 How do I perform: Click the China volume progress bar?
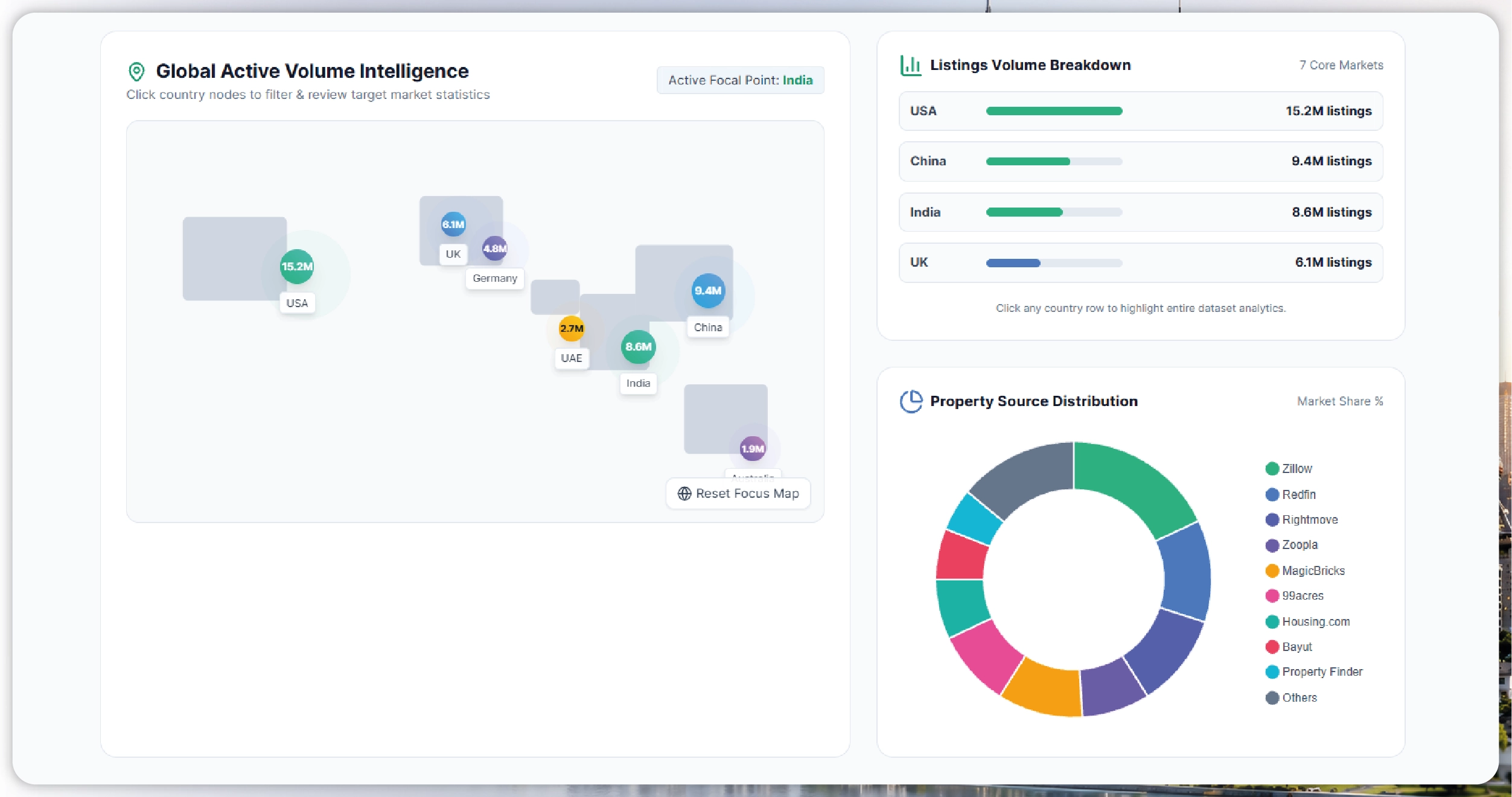1054,161
